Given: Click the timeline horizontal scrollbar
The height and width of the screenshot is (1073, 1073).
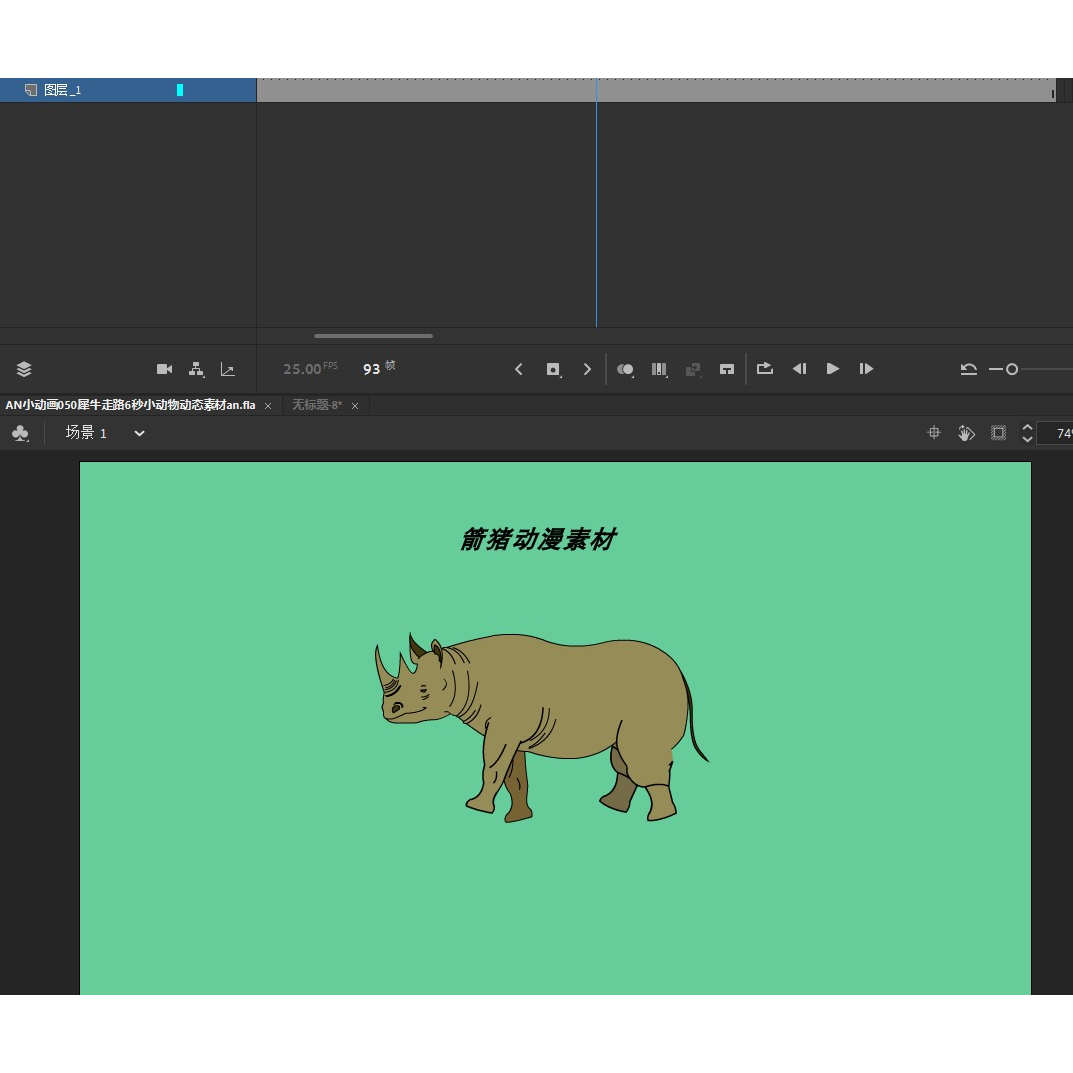Looking at the screenshot, I should [x=373, y=336].
